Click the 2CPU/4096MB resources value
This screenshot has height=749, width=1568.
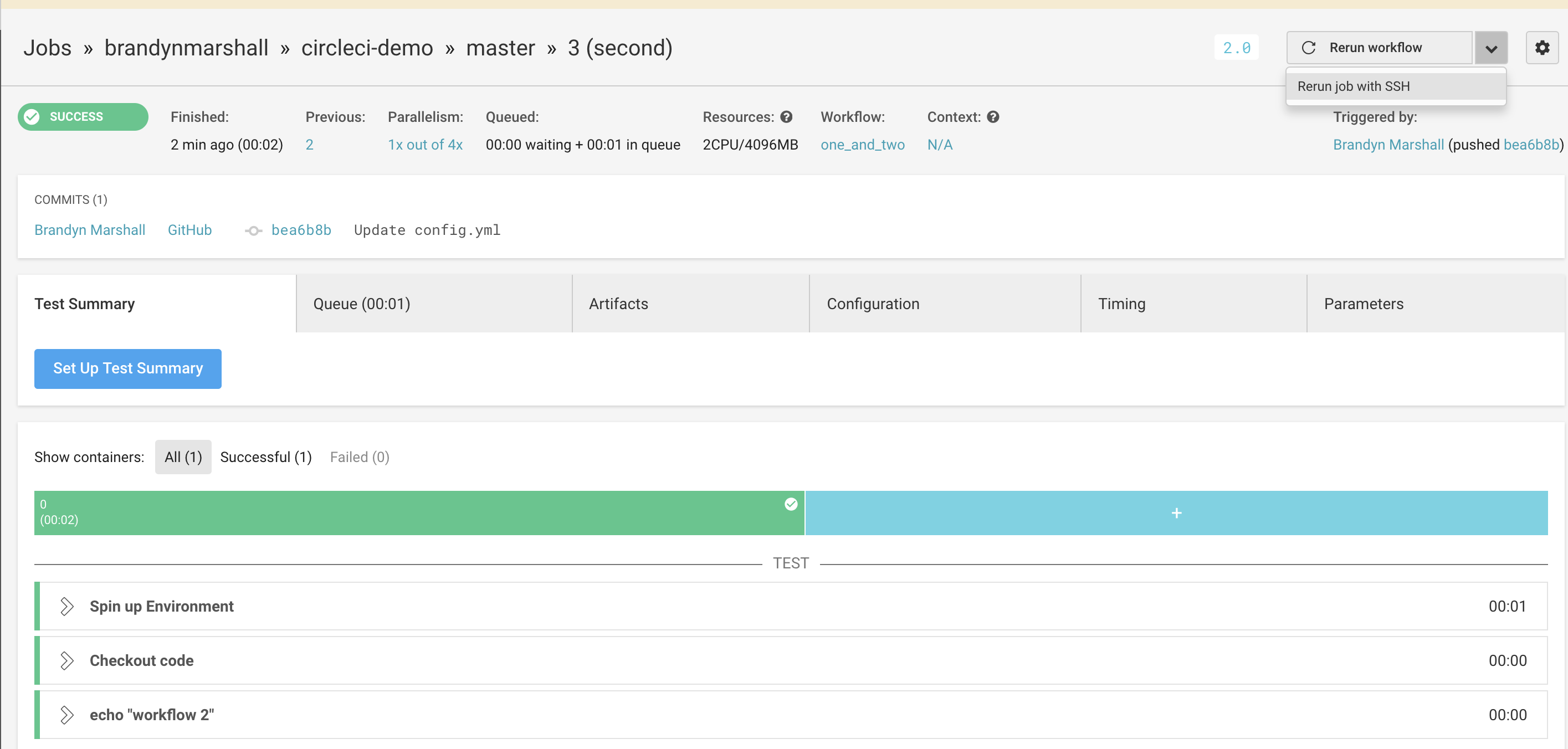751,145
